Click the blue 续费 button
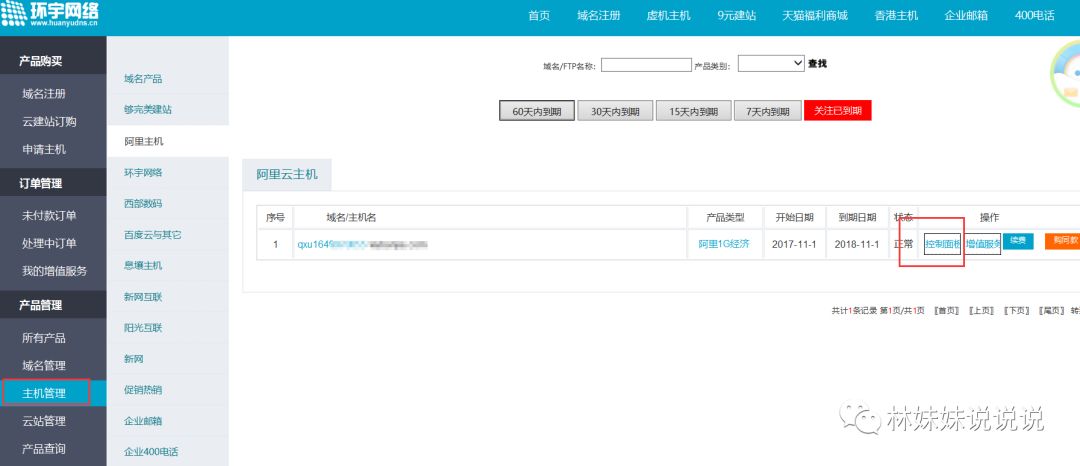This screenshot has height=466, width=1080. (1018, 241)
